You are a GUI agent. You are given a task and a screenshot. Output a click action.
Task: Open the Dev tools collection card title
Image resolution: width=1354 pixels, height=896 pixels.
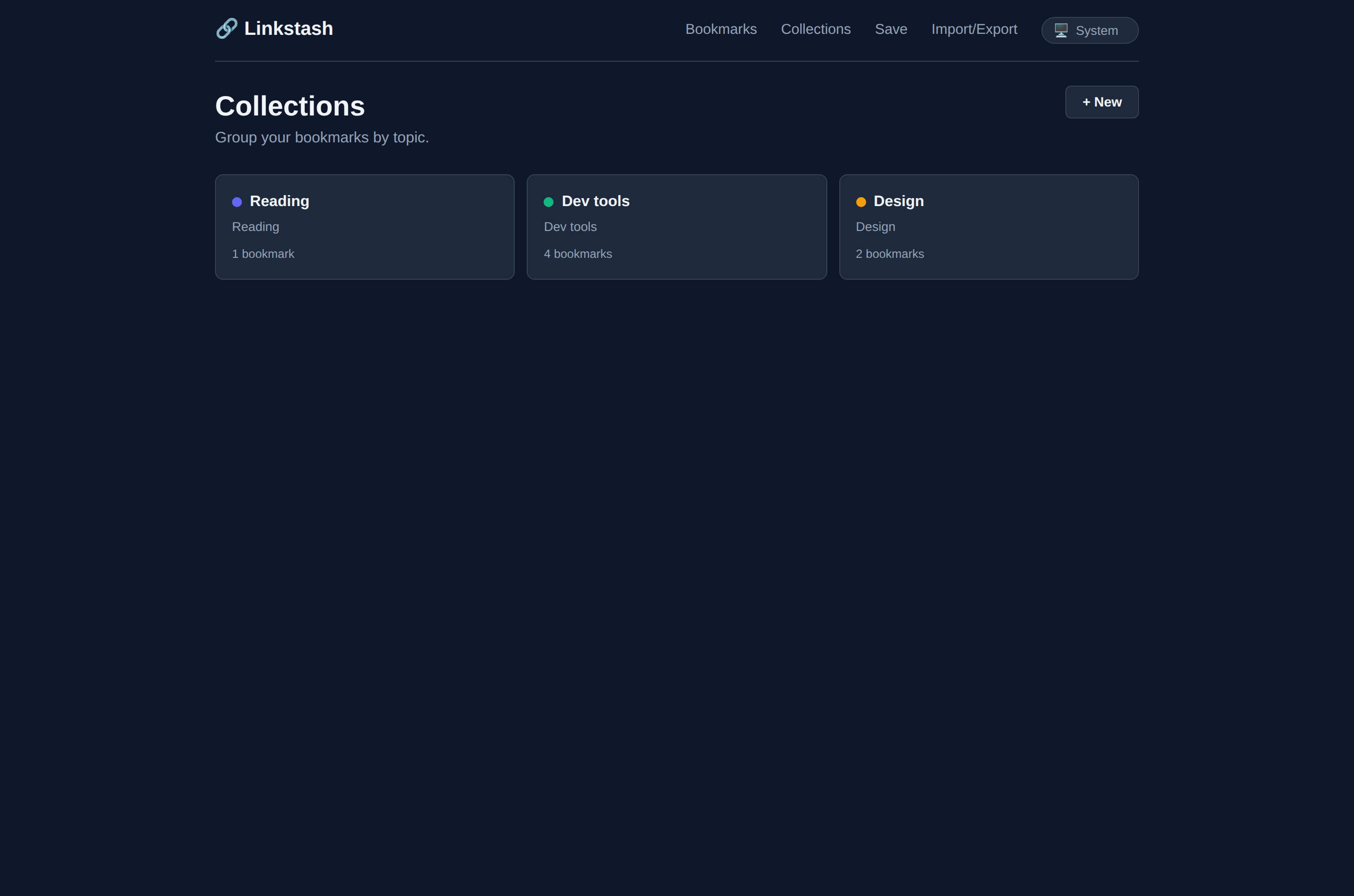(x=595, y=201)
